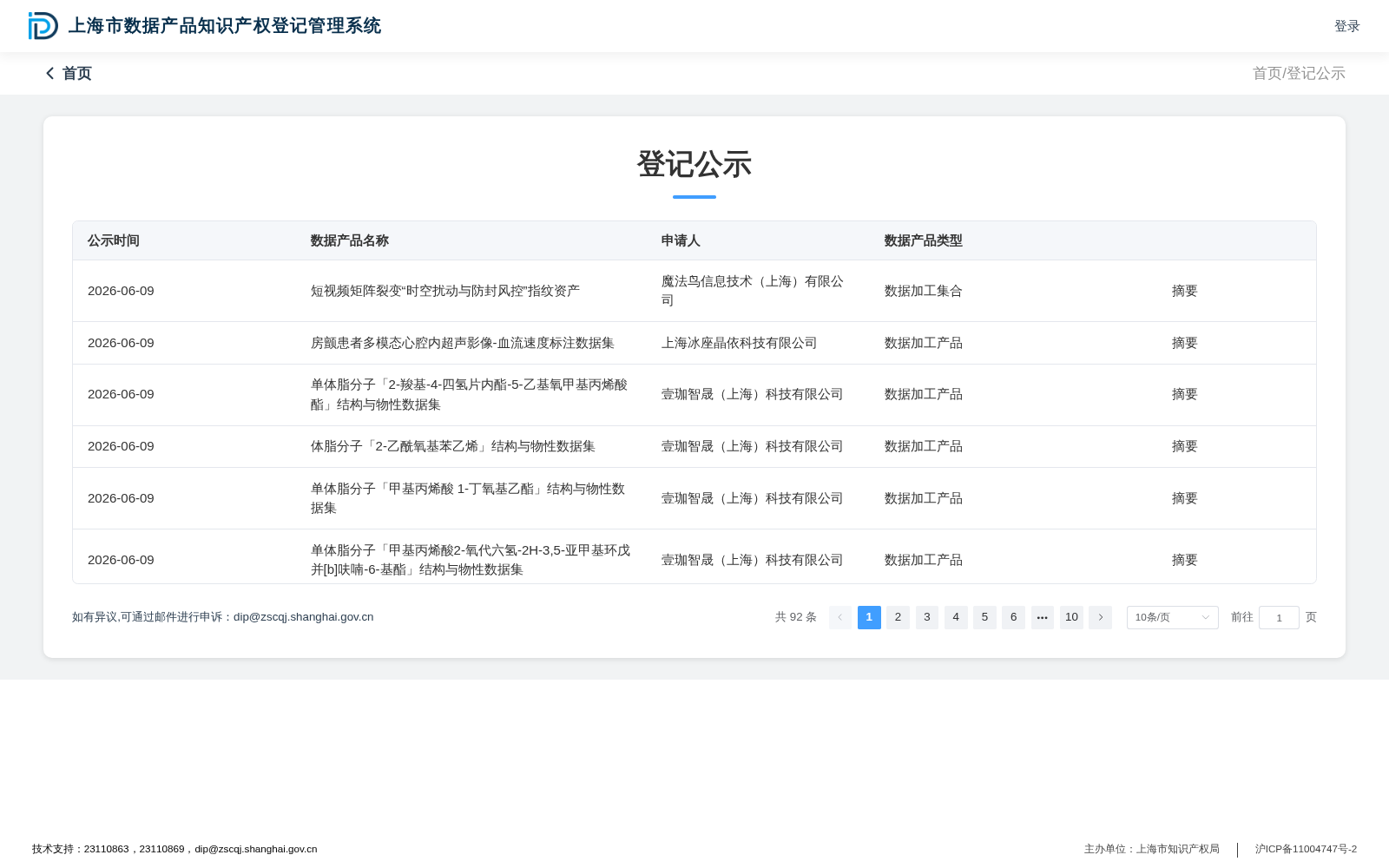Click the 房颤患者多模态心腔内超声影像 product name
The image size is (1389, 868).
463,343
